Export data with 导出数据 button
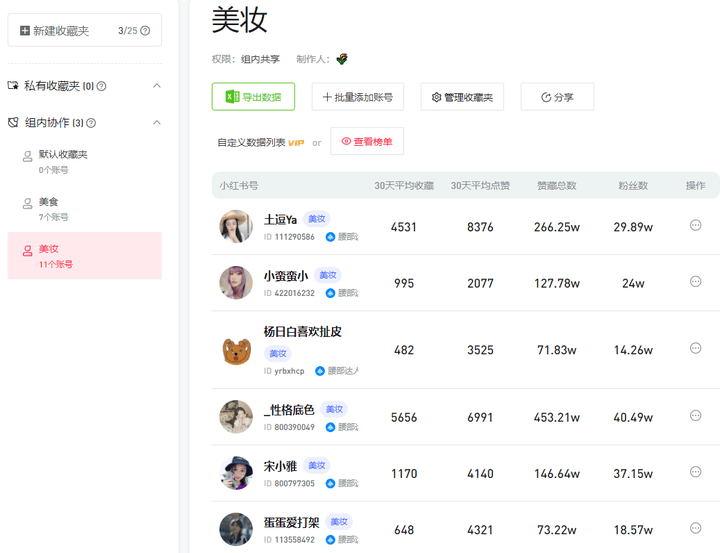 [253, 97]
